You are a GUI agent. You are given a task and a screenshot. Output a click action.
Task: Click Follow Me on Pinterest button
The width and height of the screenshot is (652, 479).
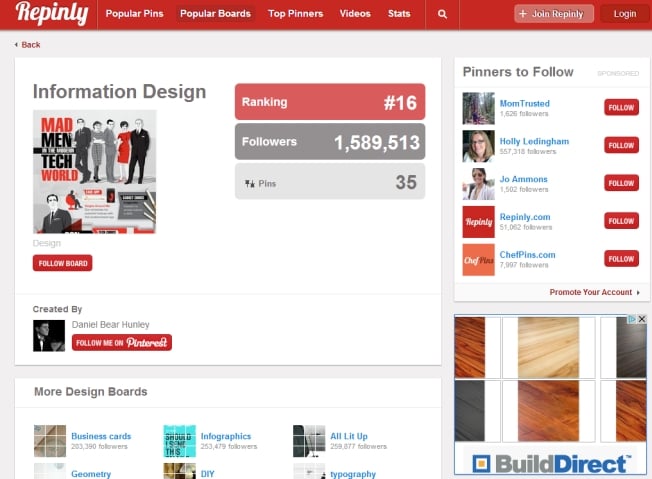point(122,343)
